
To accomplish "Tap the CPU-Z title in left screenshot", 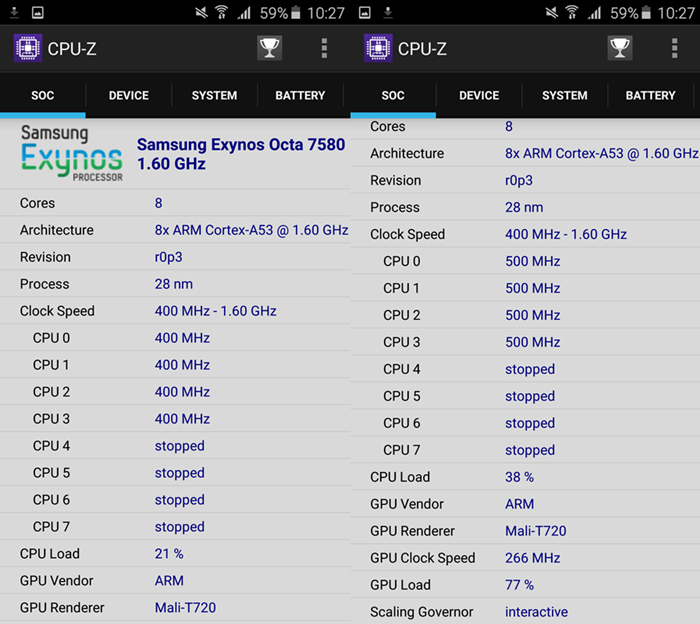I will coord(72,49).
